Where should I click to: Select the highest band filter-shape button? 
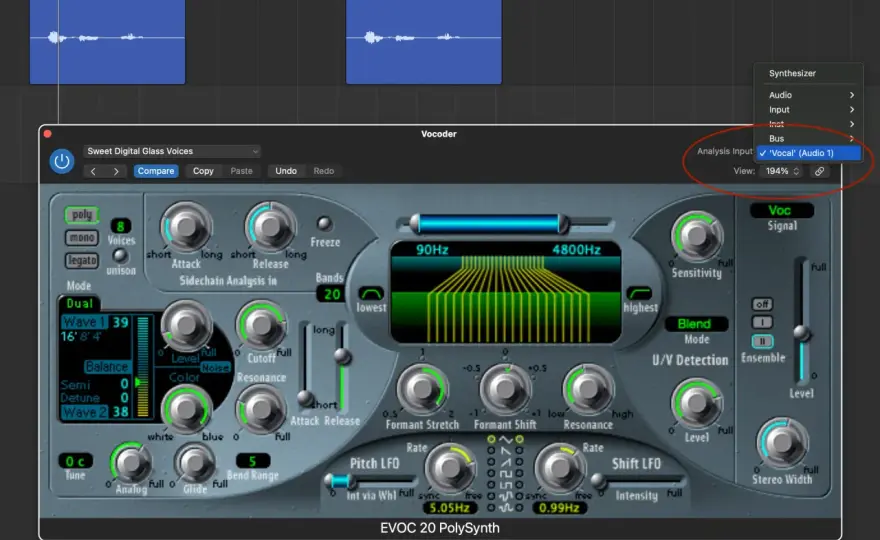tap(639, 294)
